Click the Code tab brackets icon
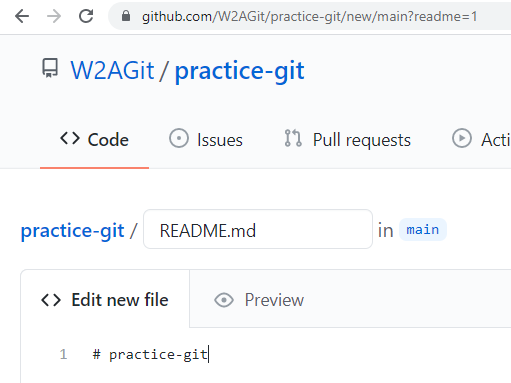Screen dimensions: 511x383 [x=70, y=138]
